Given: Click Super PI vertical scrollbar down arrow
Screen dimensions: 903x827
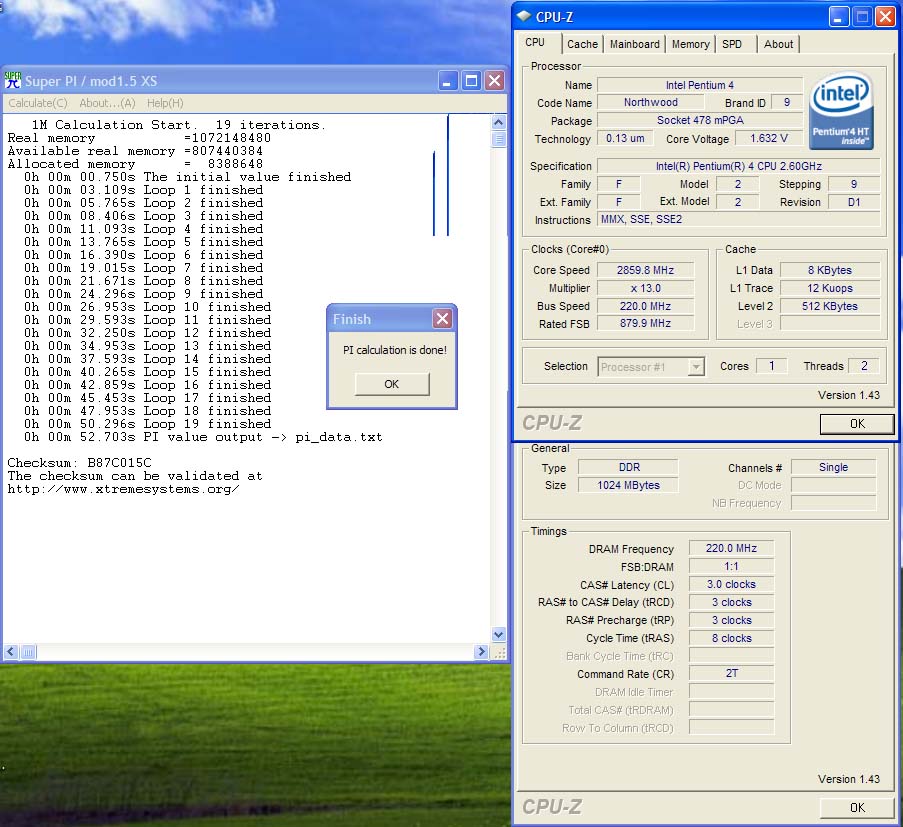Looking at the screenshot, I should tap(499, 635).
